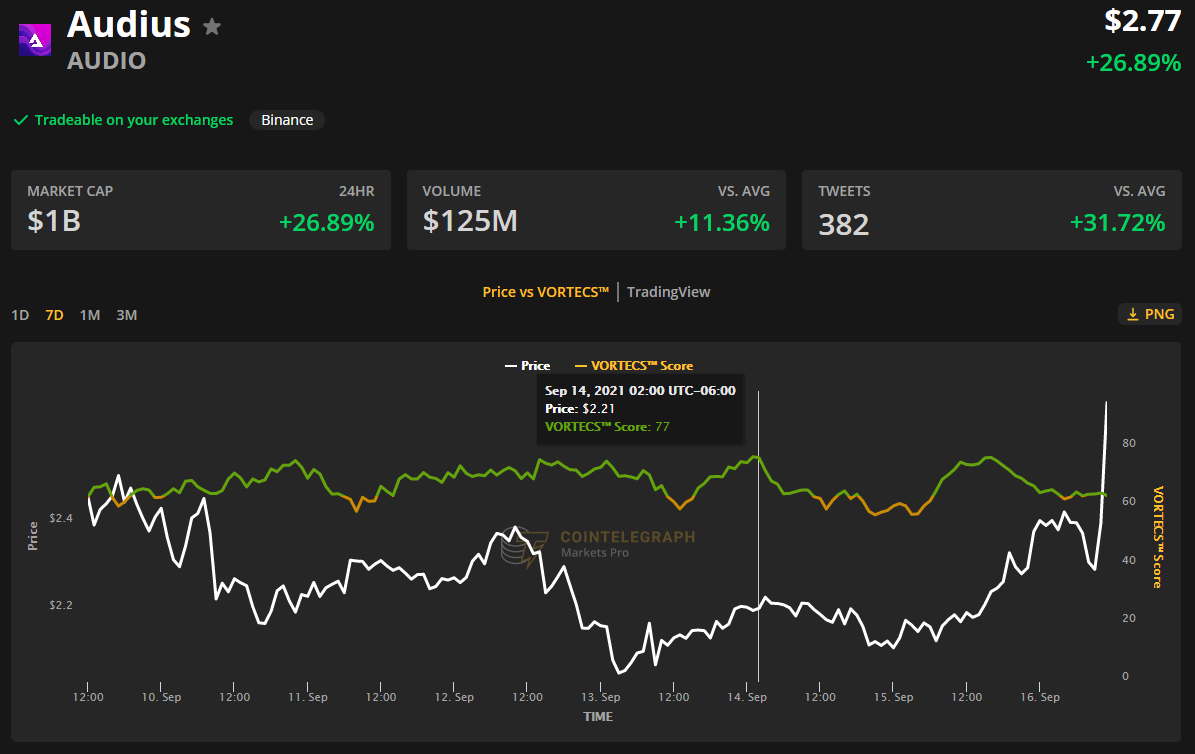Open the Price vs VORTECS tab
The image size is (1195, 754).
(545, 292)
